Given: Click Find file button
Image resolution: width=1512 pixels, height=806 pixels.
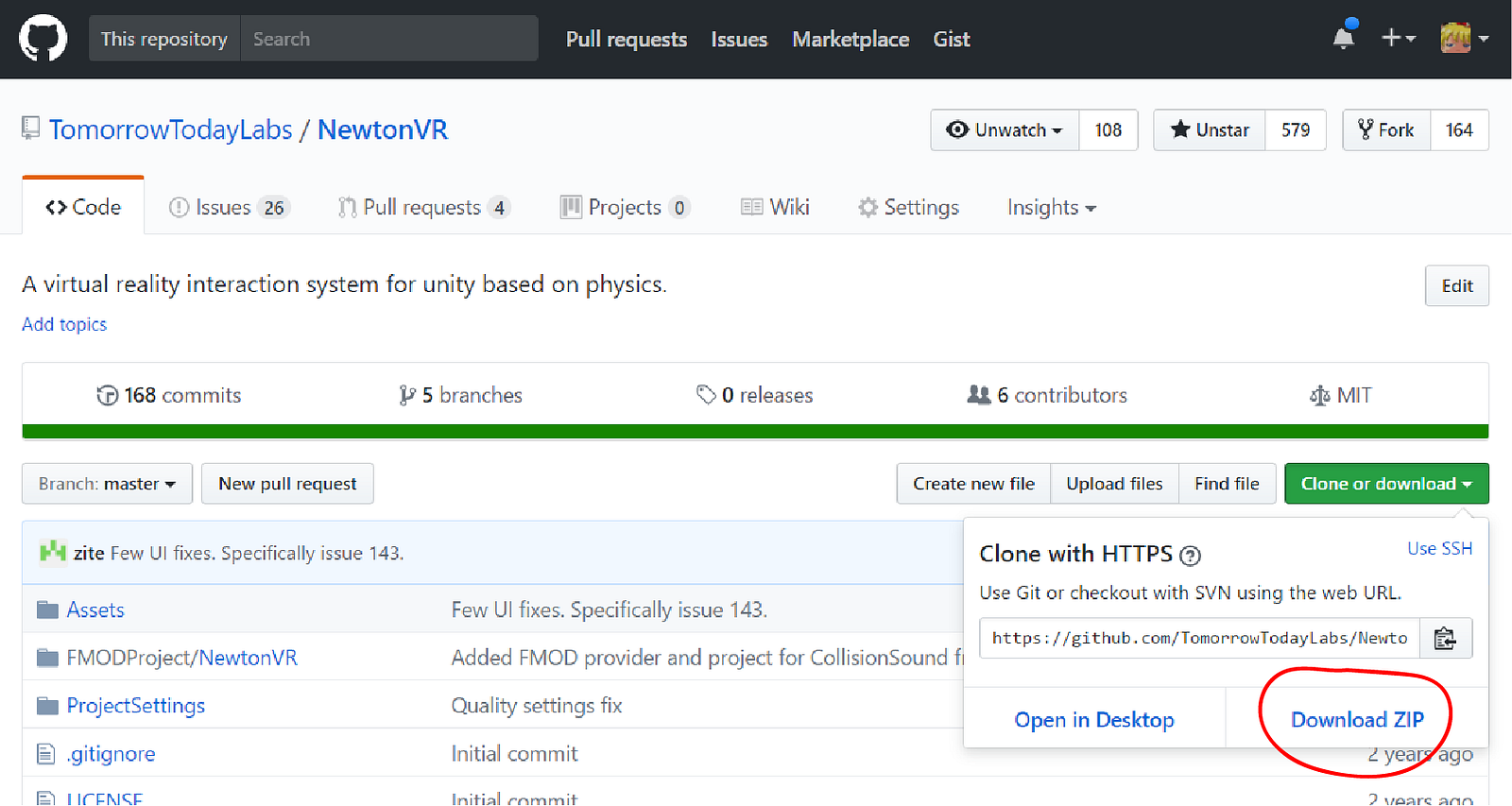Looking at the screenshot, I should [x=1227, y=484].
